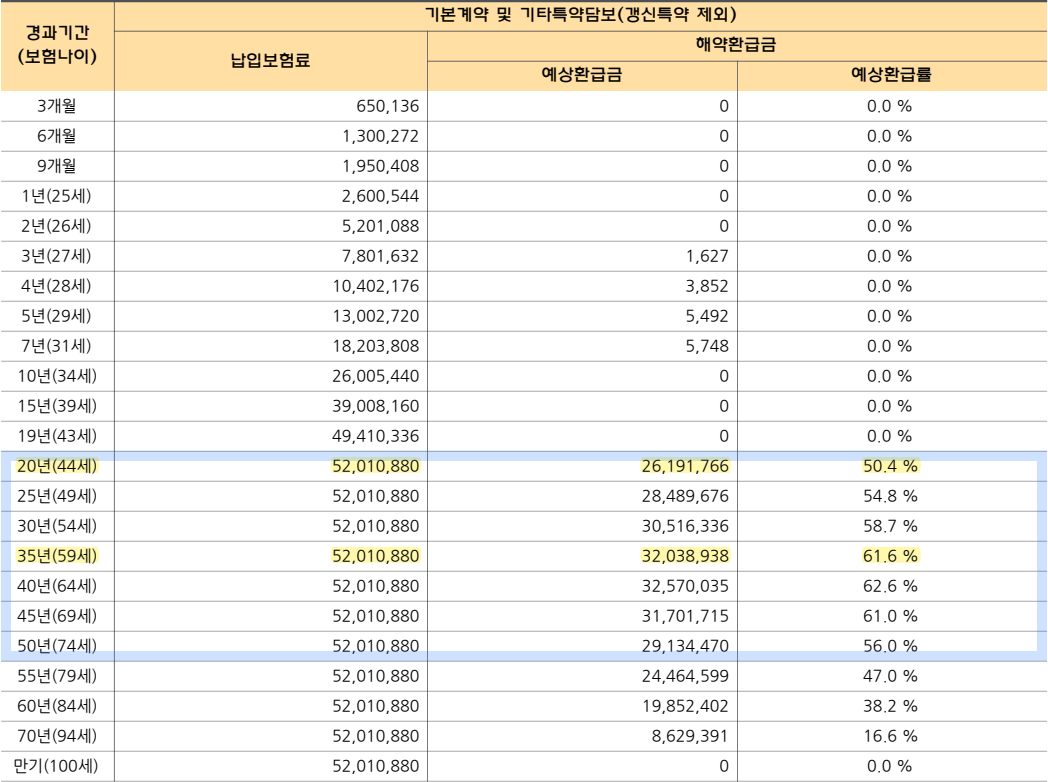Click the highlighted refund value 26,191,766
1048x782 pixels.
pyautogui.click(x=685, y=467)
